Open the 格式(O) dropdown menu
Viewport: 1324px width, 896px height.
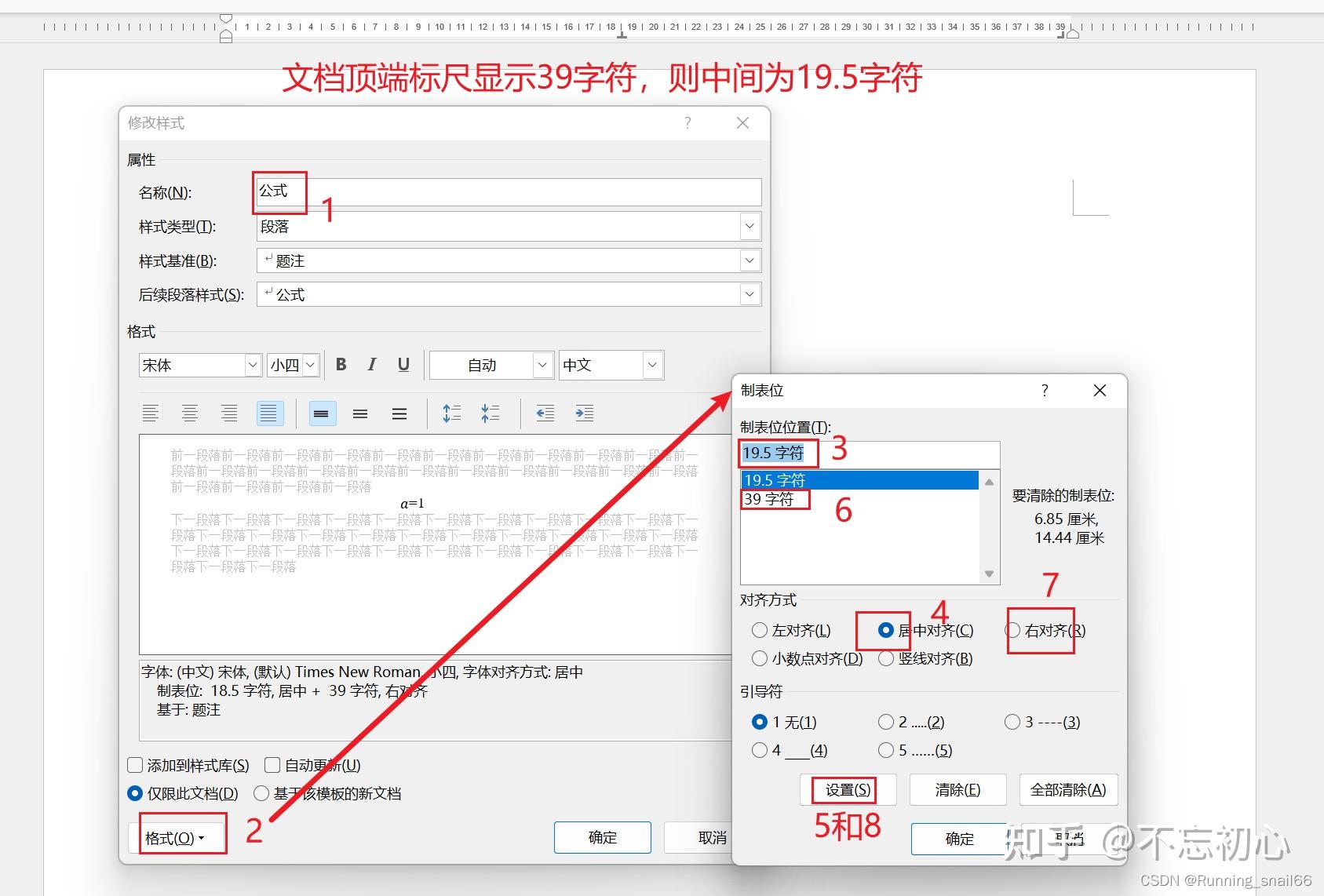tap(181, 836)
